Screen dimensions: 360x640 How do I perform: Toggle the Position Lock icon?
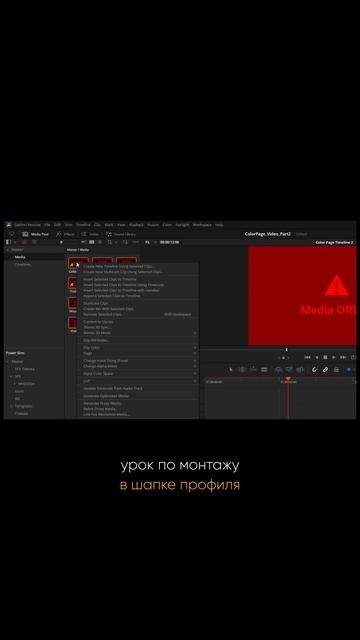(x=336, y=370)
